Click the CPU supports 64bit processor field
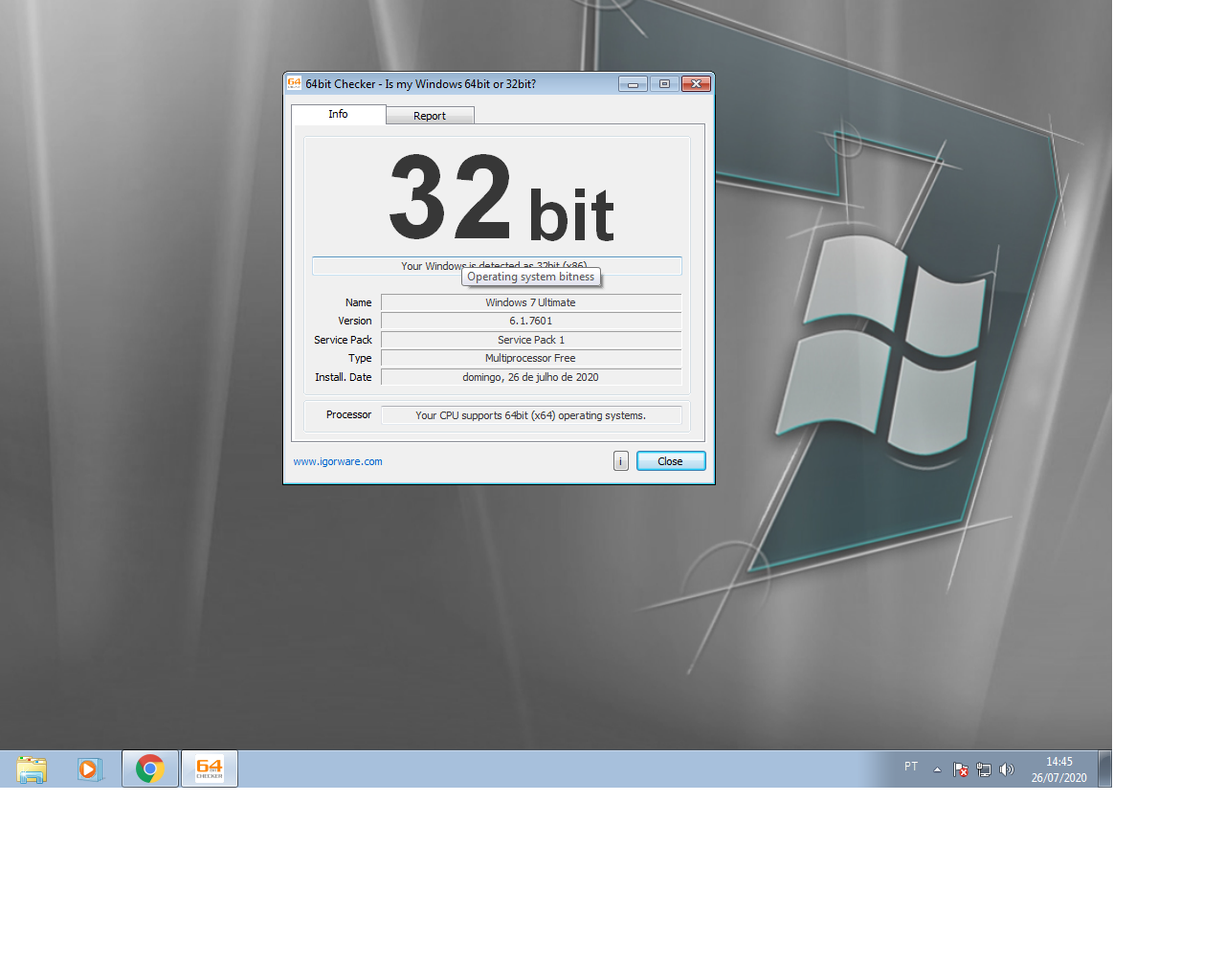Viewport: 1225px width, 980px height. pyautogui.click(x=531, y=415)
